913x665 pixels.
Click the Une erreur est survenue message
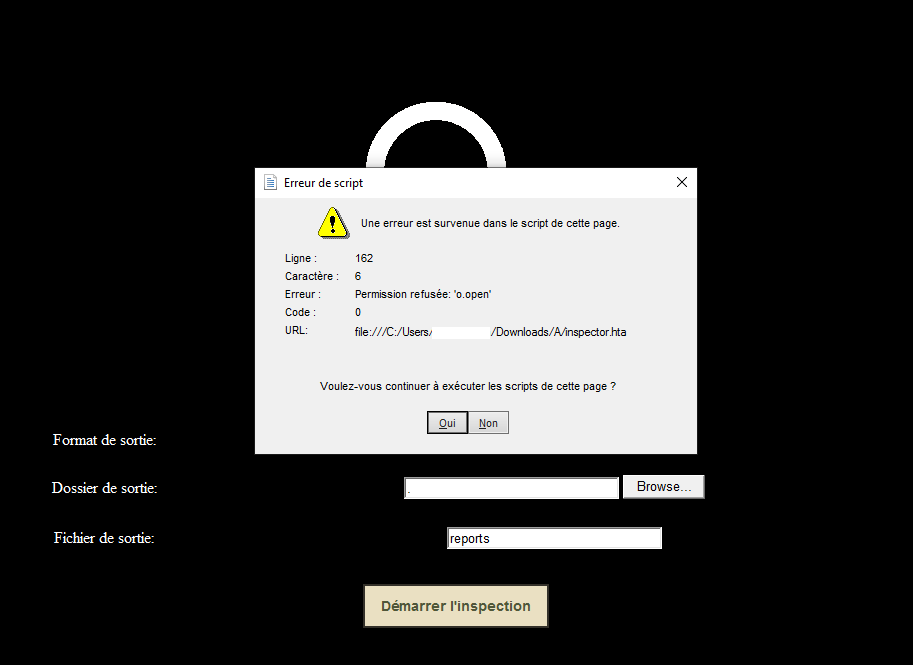pos(490,223)
